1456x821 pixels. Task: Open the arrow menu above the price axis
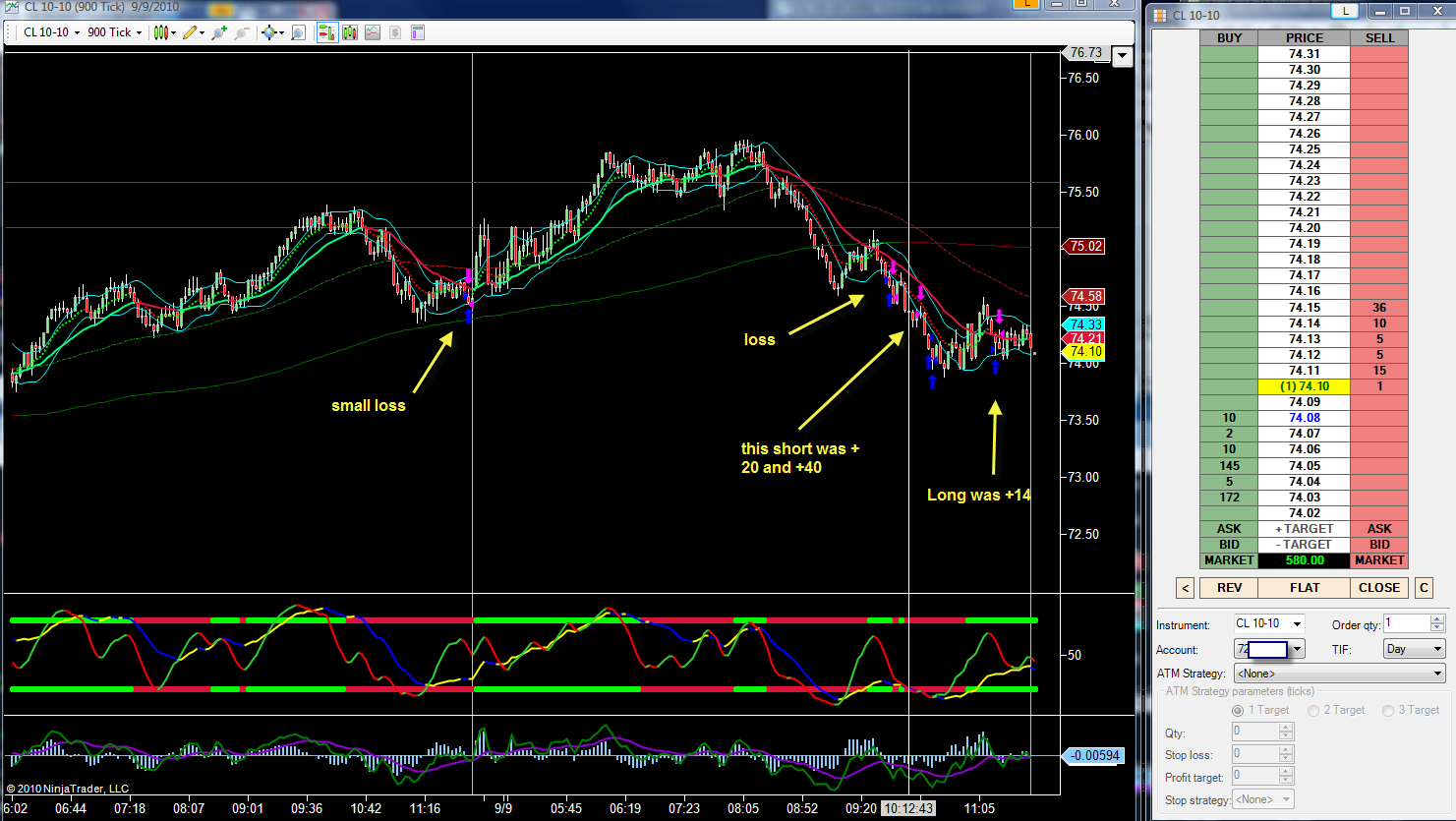(x=1122, y=56)
